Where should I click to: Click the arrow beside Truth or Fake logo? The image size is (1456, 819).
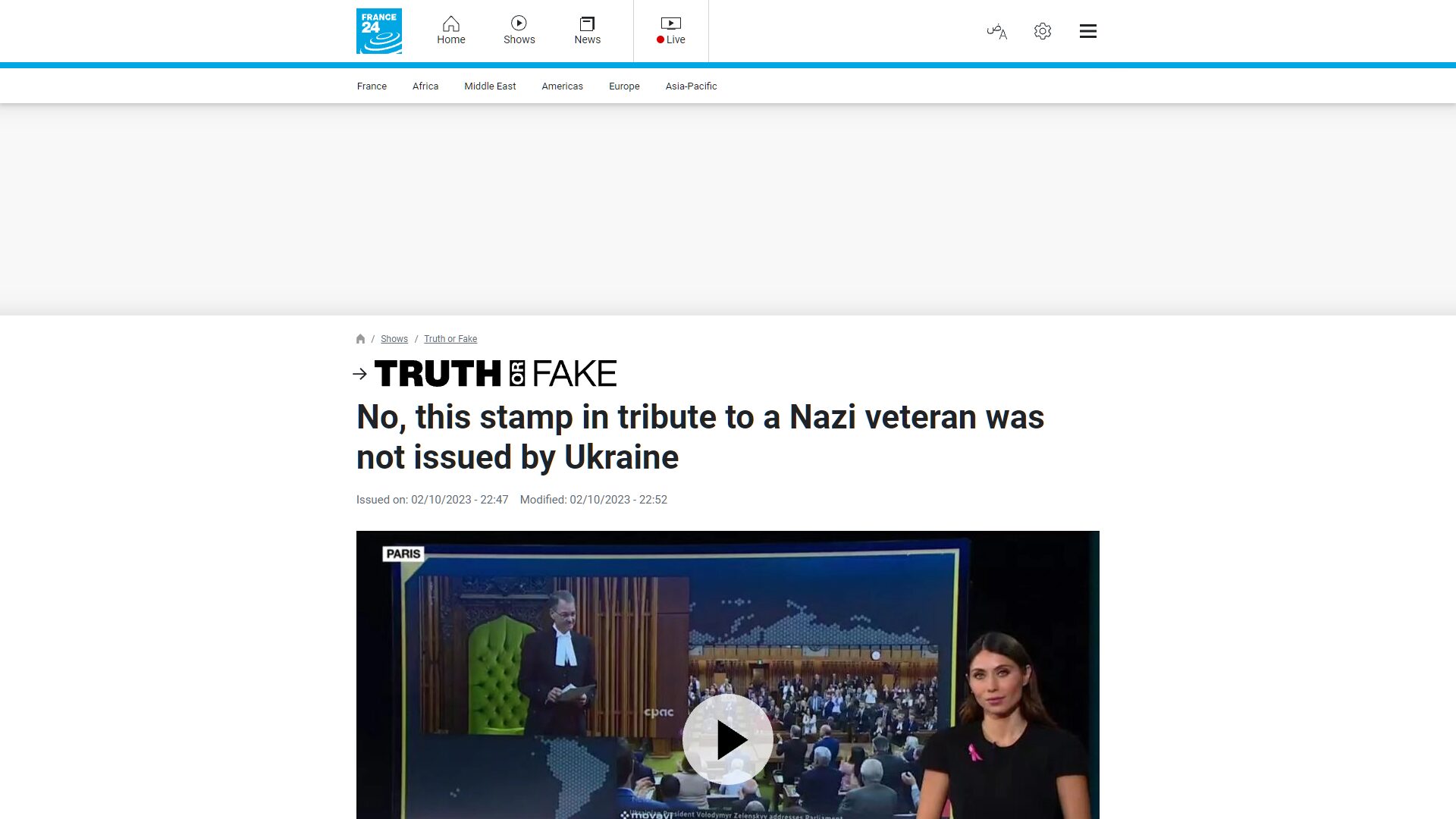point(360,374)
